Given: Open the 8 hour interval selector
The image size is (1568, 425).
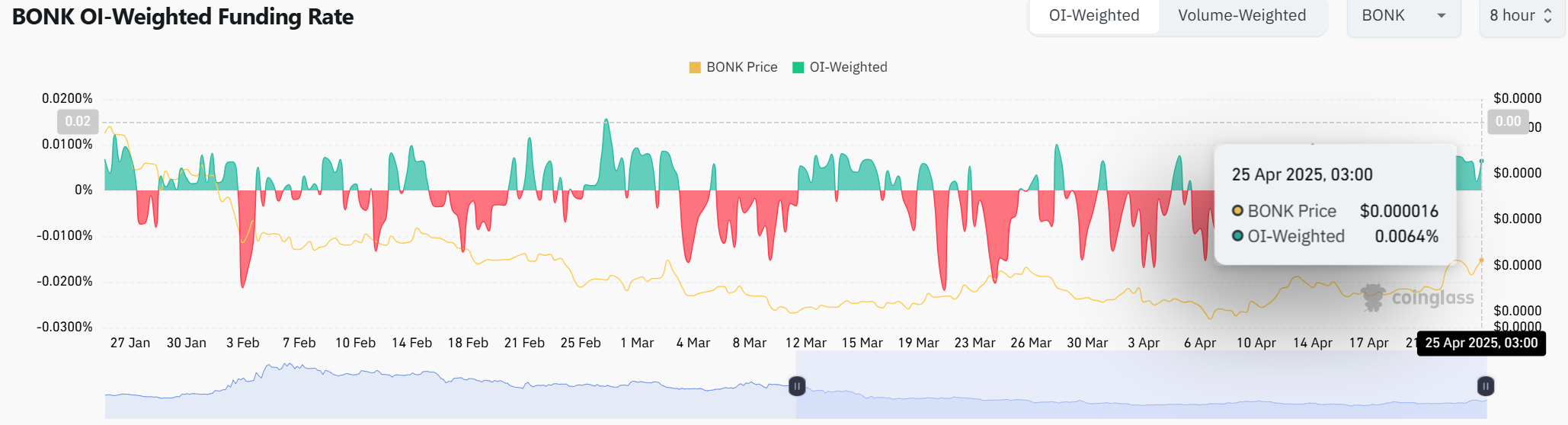Looking at the screenshot, I should (x=1522, y=15).
